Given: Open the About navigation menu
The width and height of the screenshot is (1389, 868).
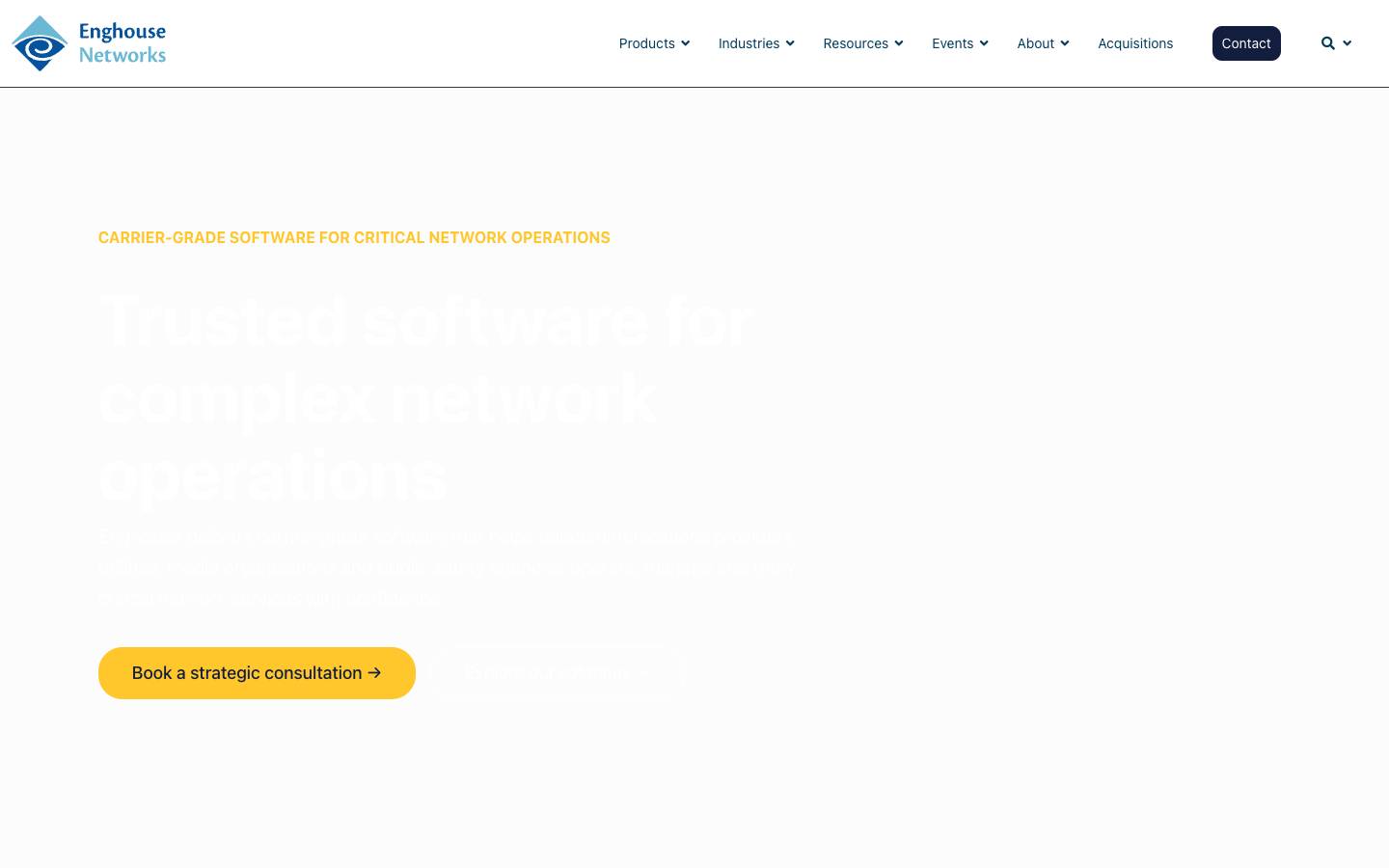Looking at the screenshot, I should 1043,43.
